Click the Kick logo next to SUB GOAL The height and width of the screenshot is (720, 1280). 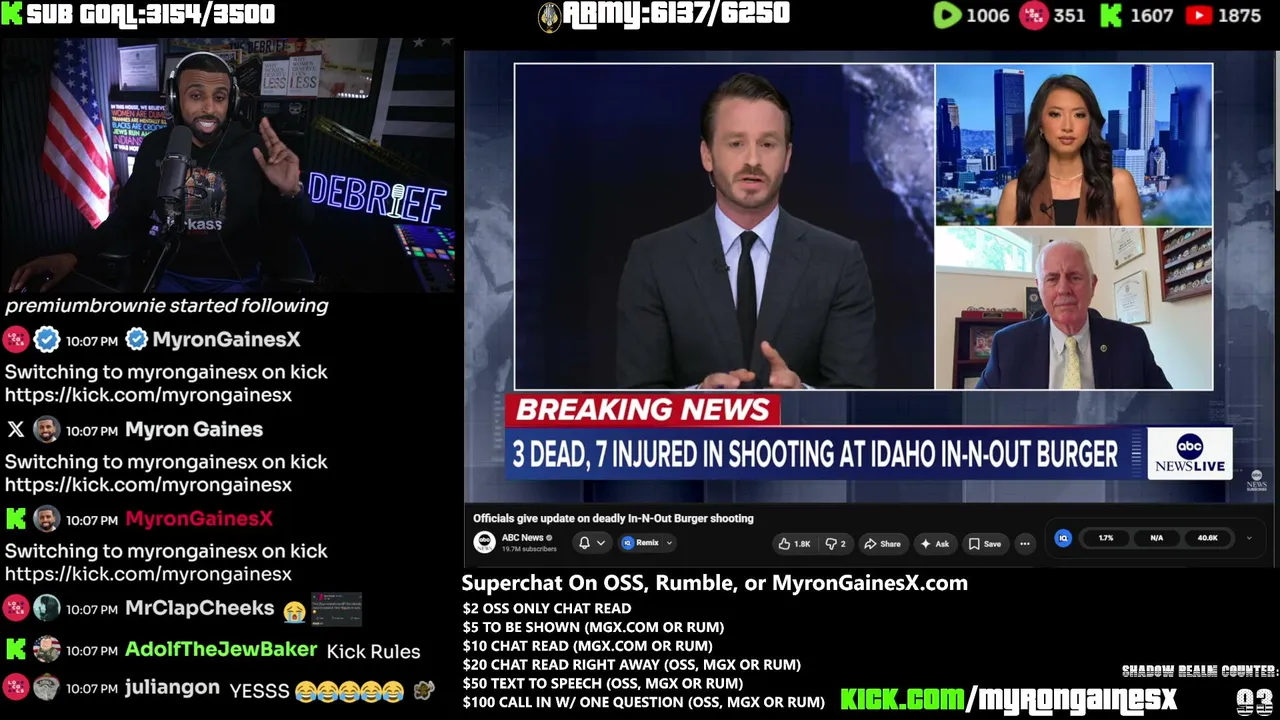[x=11, y=14]
